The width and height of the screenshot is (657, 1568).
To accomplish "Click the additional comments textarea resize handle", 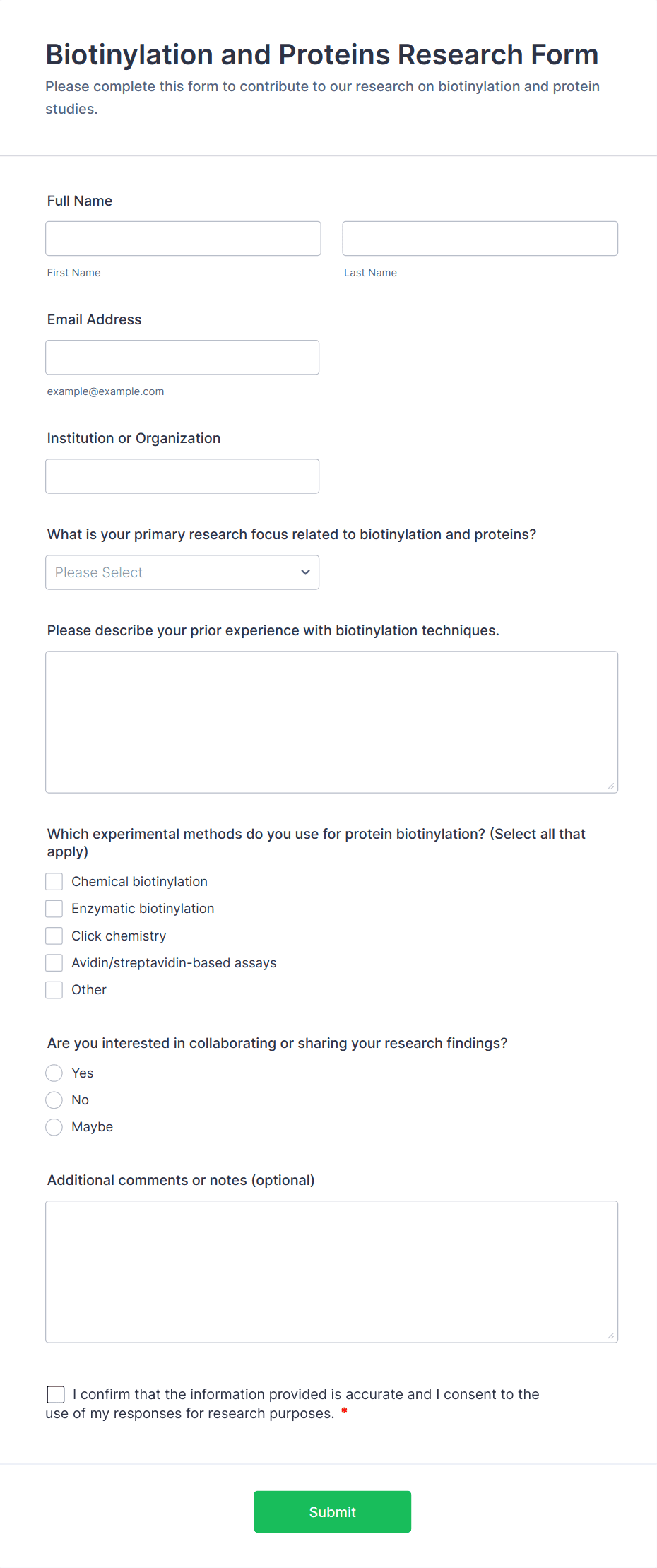I will point(611,1336).
